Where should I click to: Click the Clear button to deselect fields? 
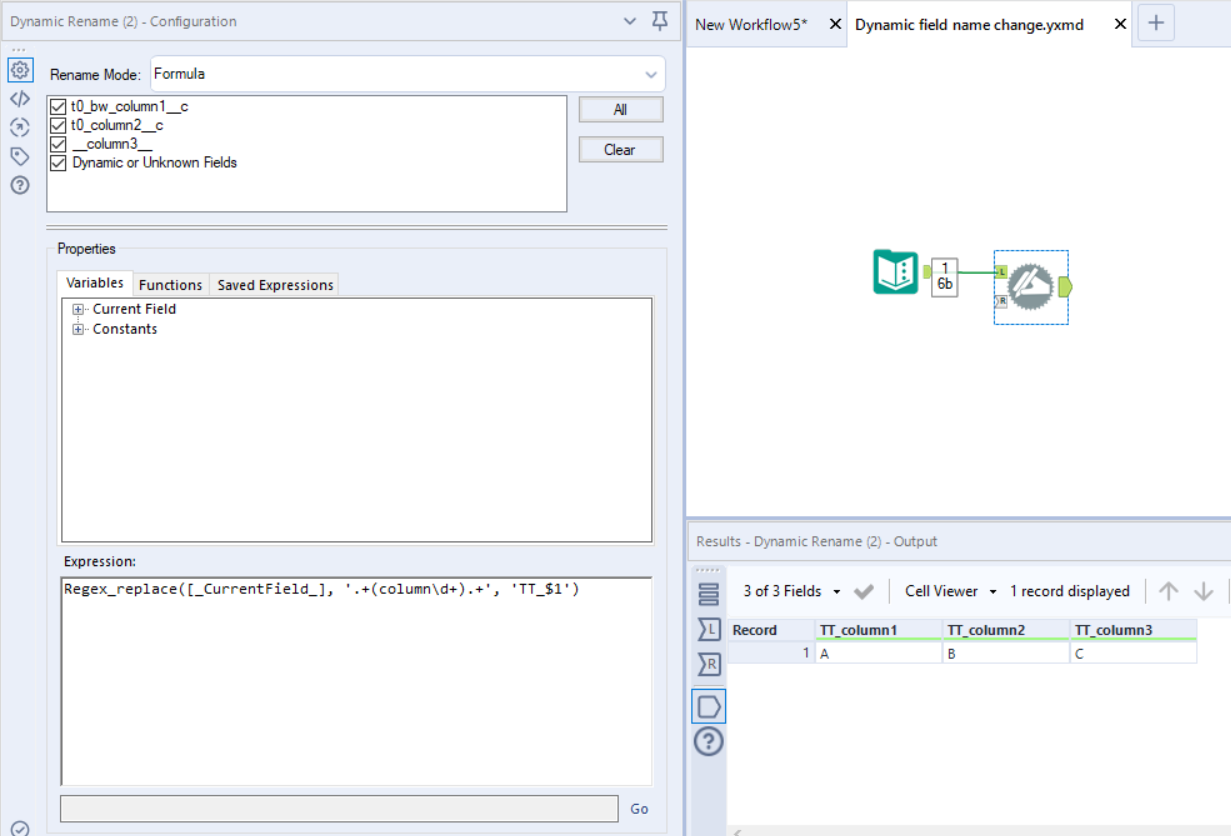tap(620, 149)
